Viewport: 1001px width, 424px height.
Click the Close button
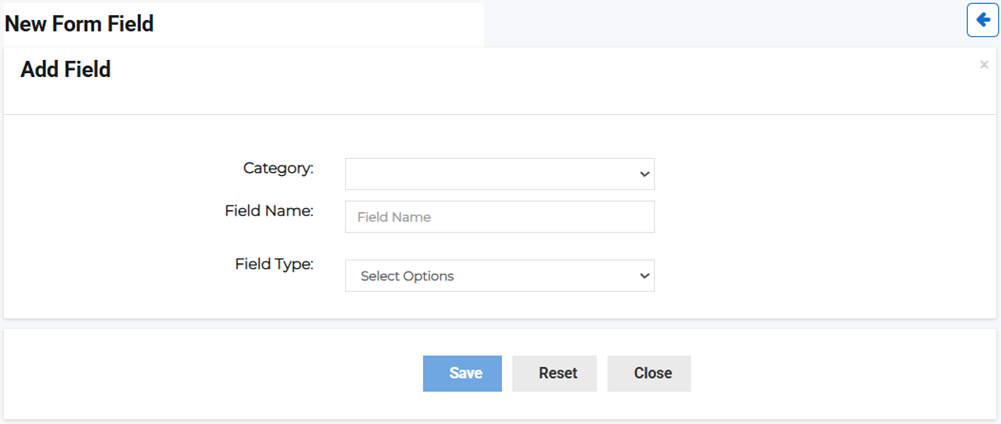[x=649, y=374]
